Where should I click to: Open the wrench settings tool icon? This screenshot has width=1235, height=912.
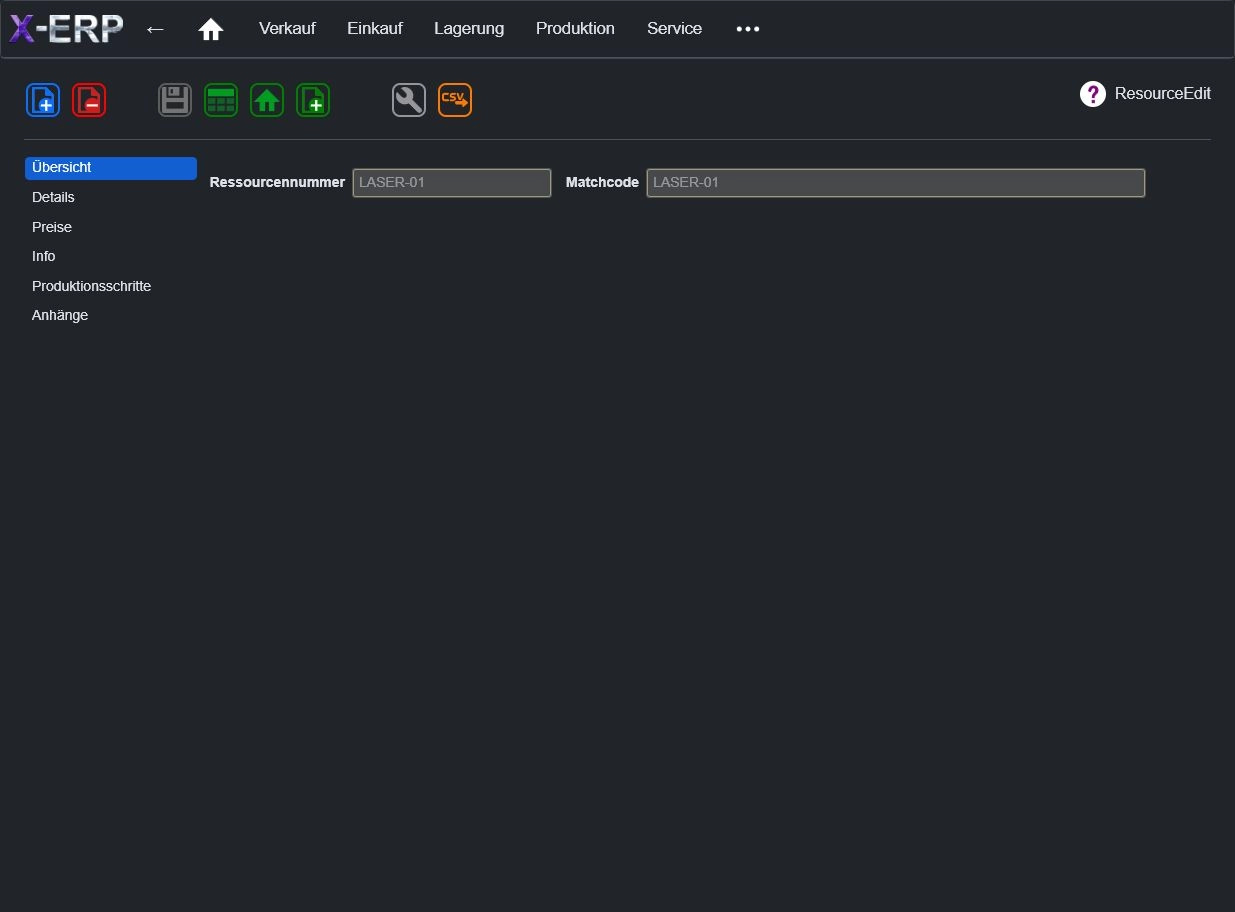(x=409, y=100)
